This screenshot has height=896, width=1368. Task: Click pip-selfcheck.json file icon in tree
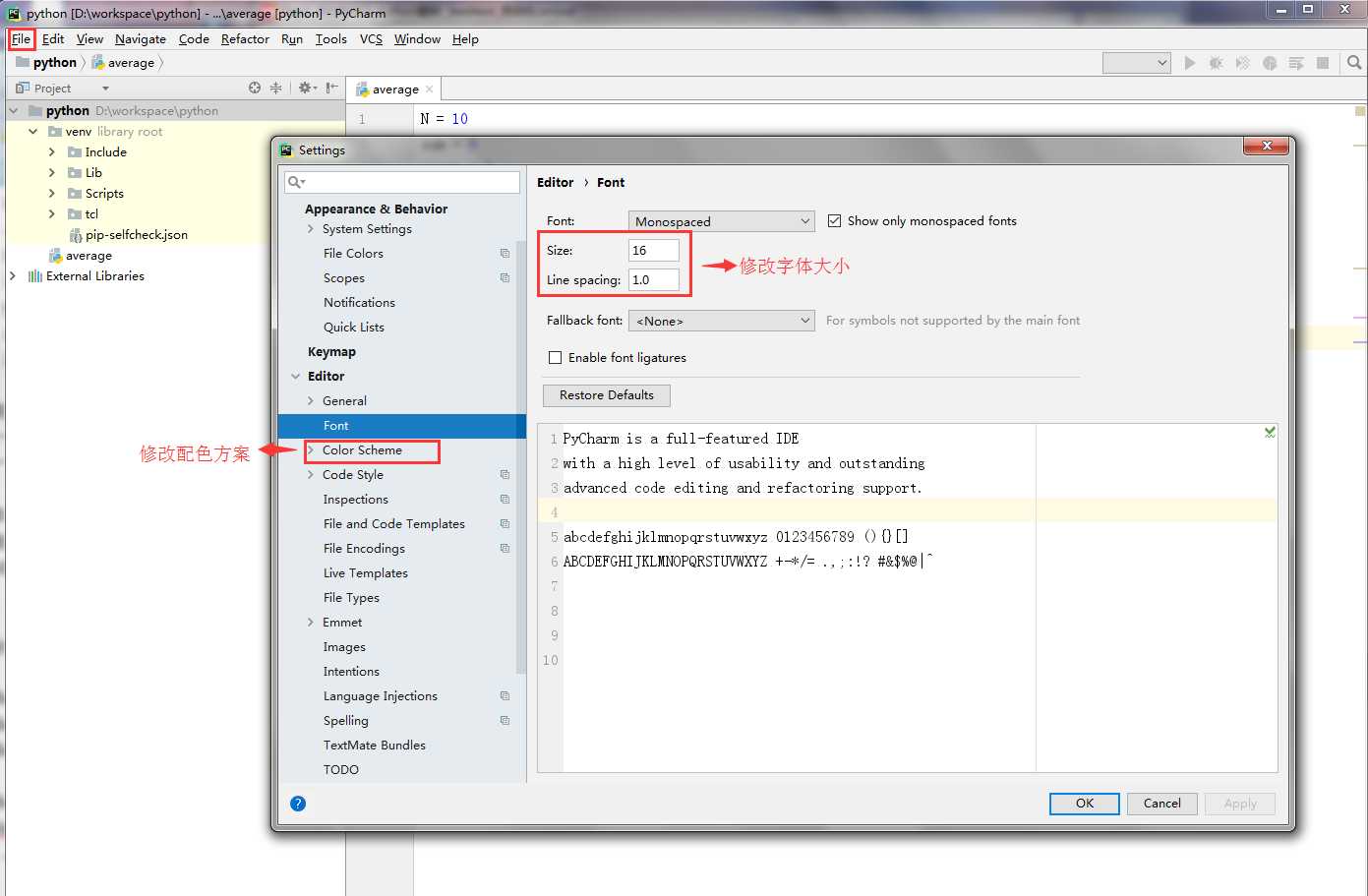click(76, 235)
